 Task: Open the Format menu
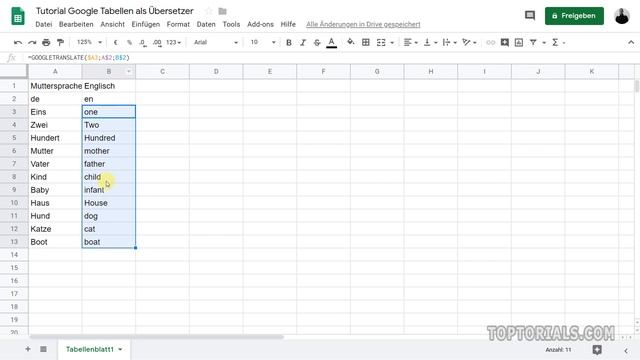click(x=178, y=24)
